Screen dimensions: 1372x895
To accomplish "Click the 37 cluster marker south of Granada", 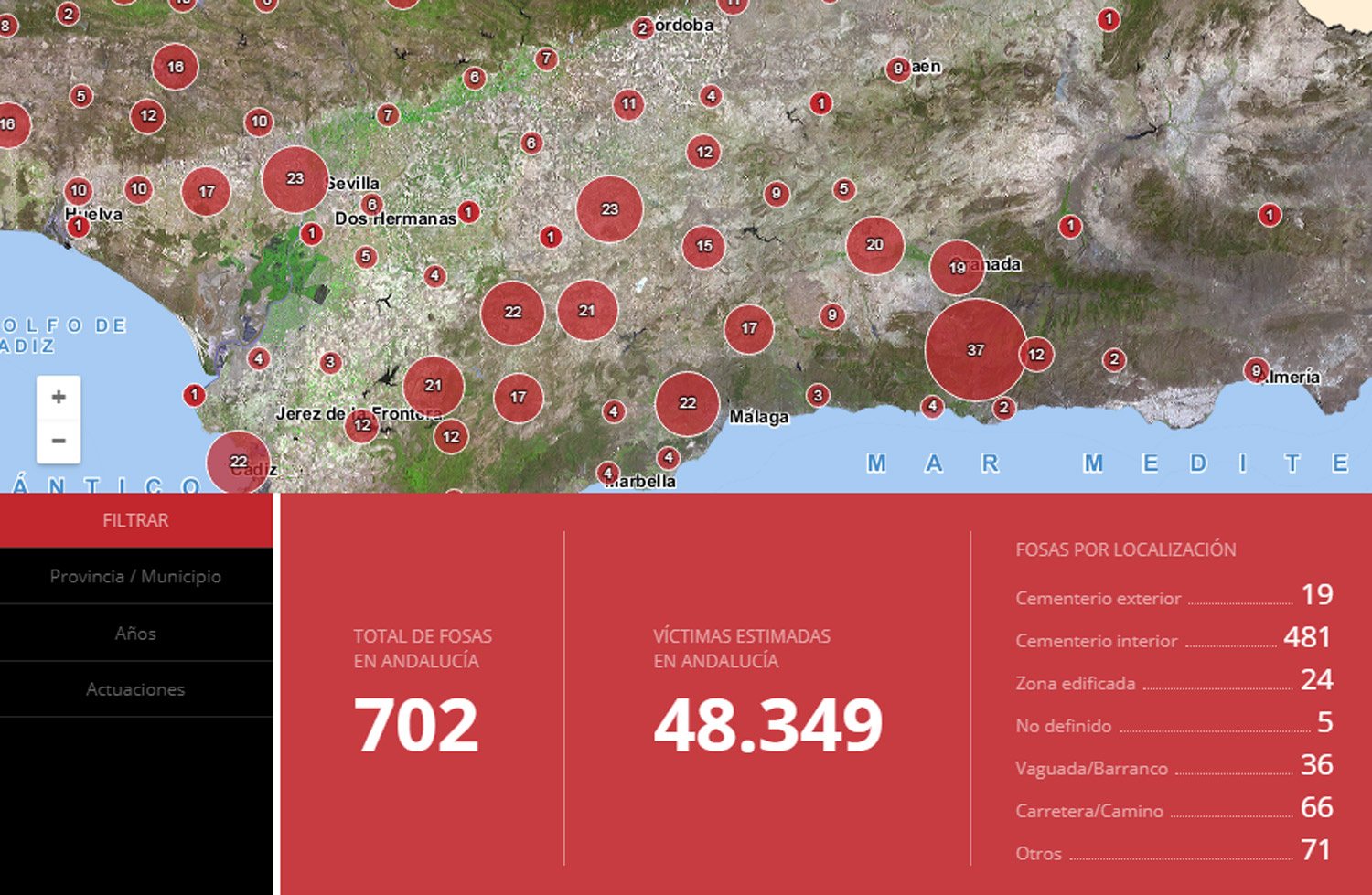I will 975,350.
